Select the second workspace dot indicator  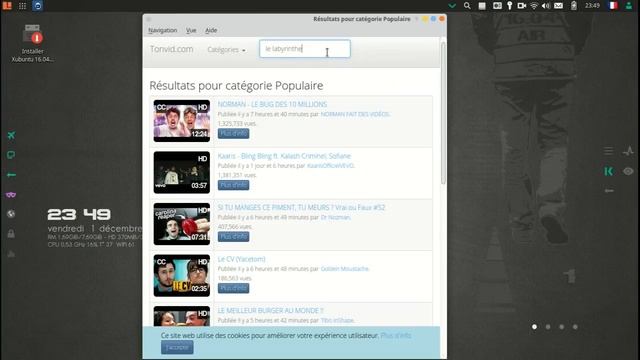click(548, 327)
